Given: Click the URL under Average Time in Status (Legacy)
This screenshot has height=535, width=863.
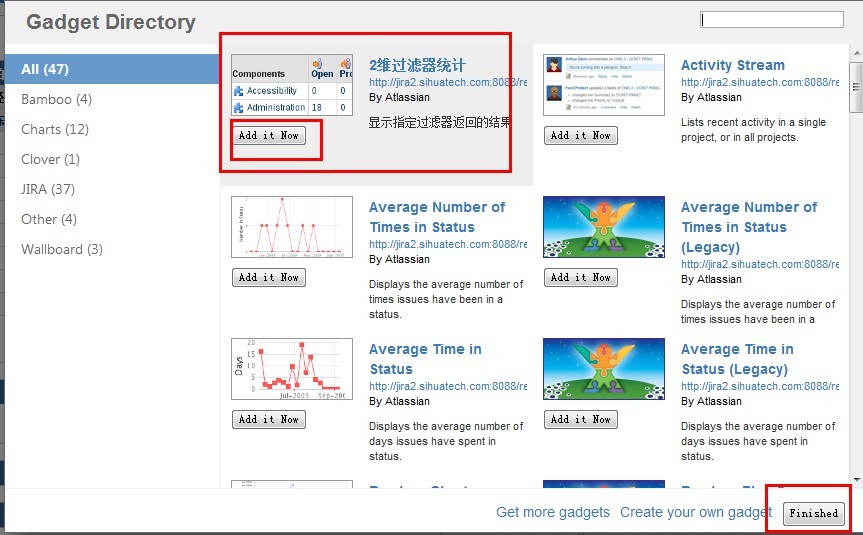Looking at the screenshot, I should [760, 386].
